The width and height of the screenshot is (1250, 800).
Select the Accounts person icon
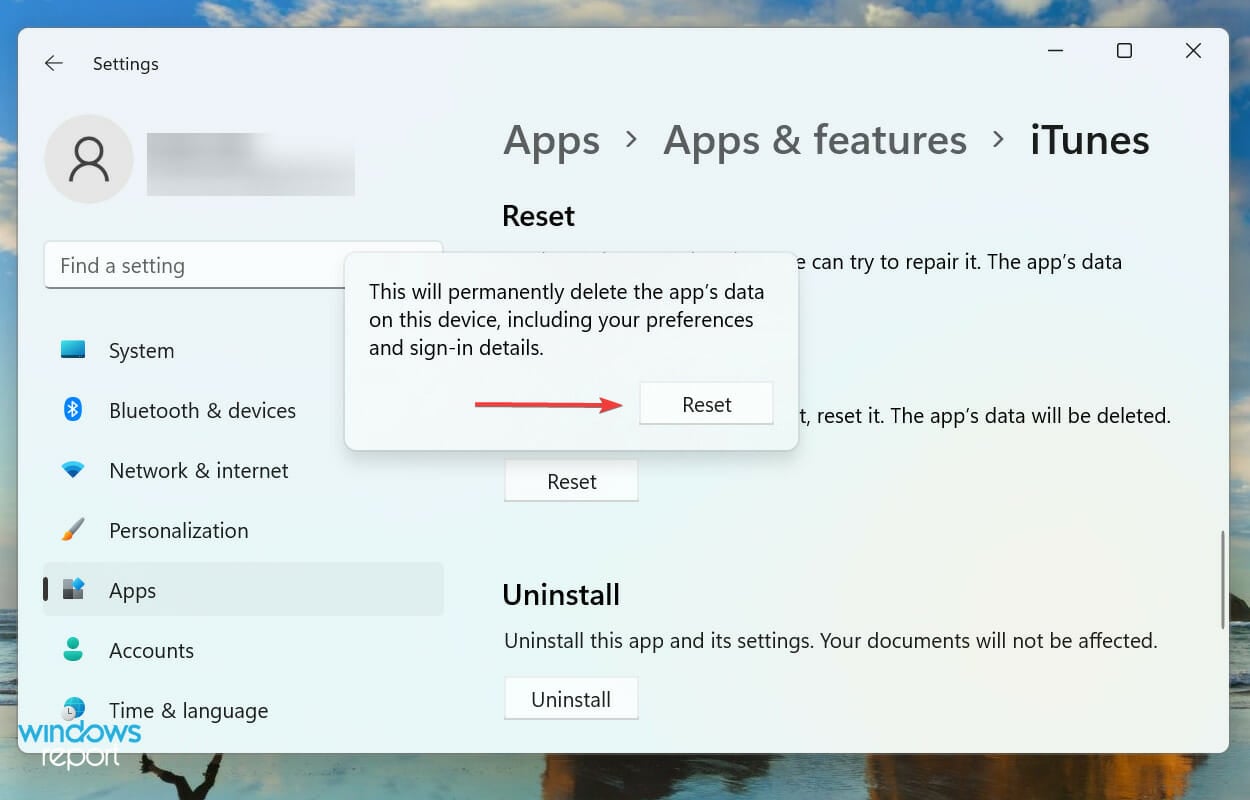[73, 650]
